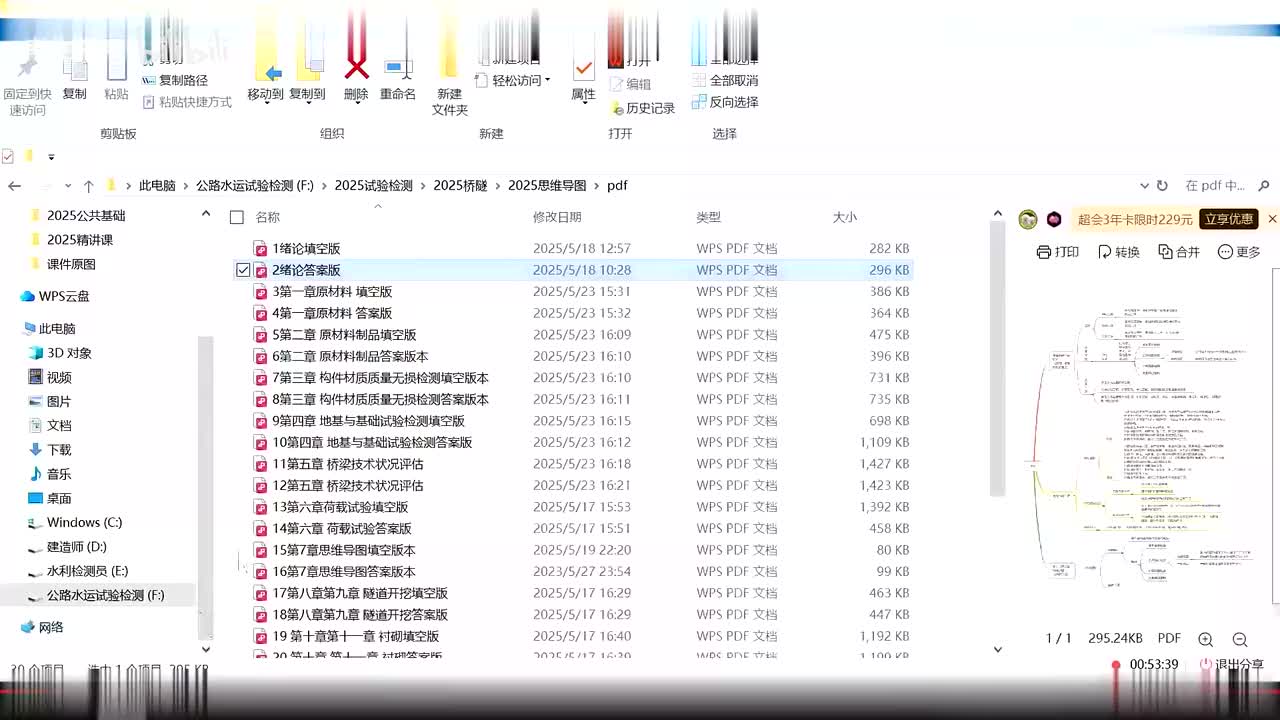This screenshot has width=1280, height=720.
Task: Toggle the select-all checkbox in header
Action: (237, 217)
